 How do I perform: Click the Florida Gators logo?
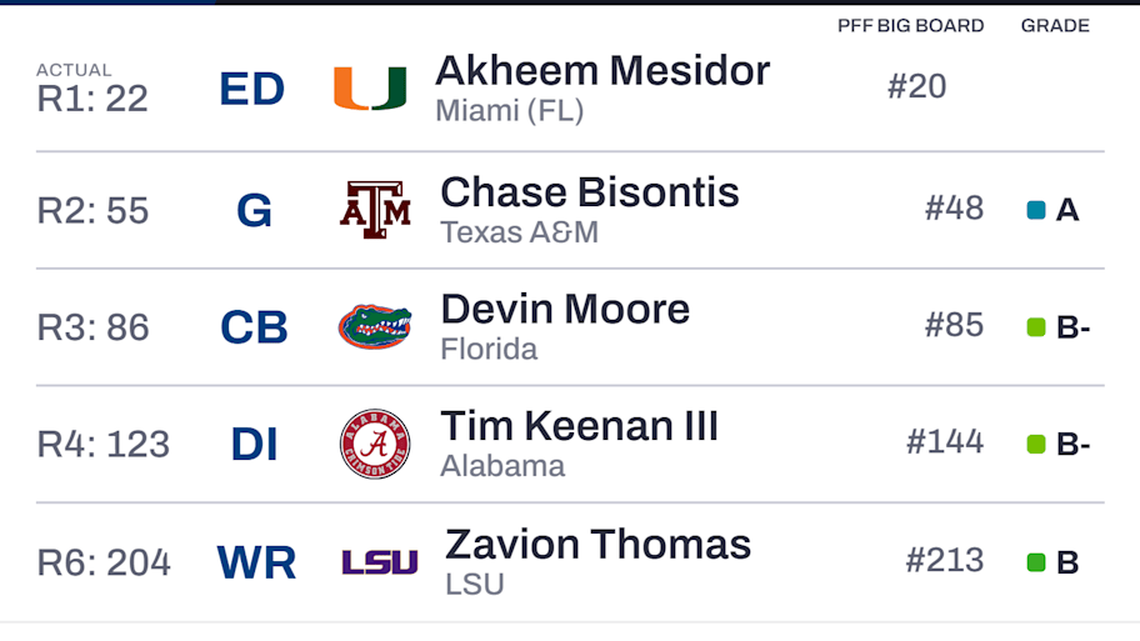coord(375,326)
